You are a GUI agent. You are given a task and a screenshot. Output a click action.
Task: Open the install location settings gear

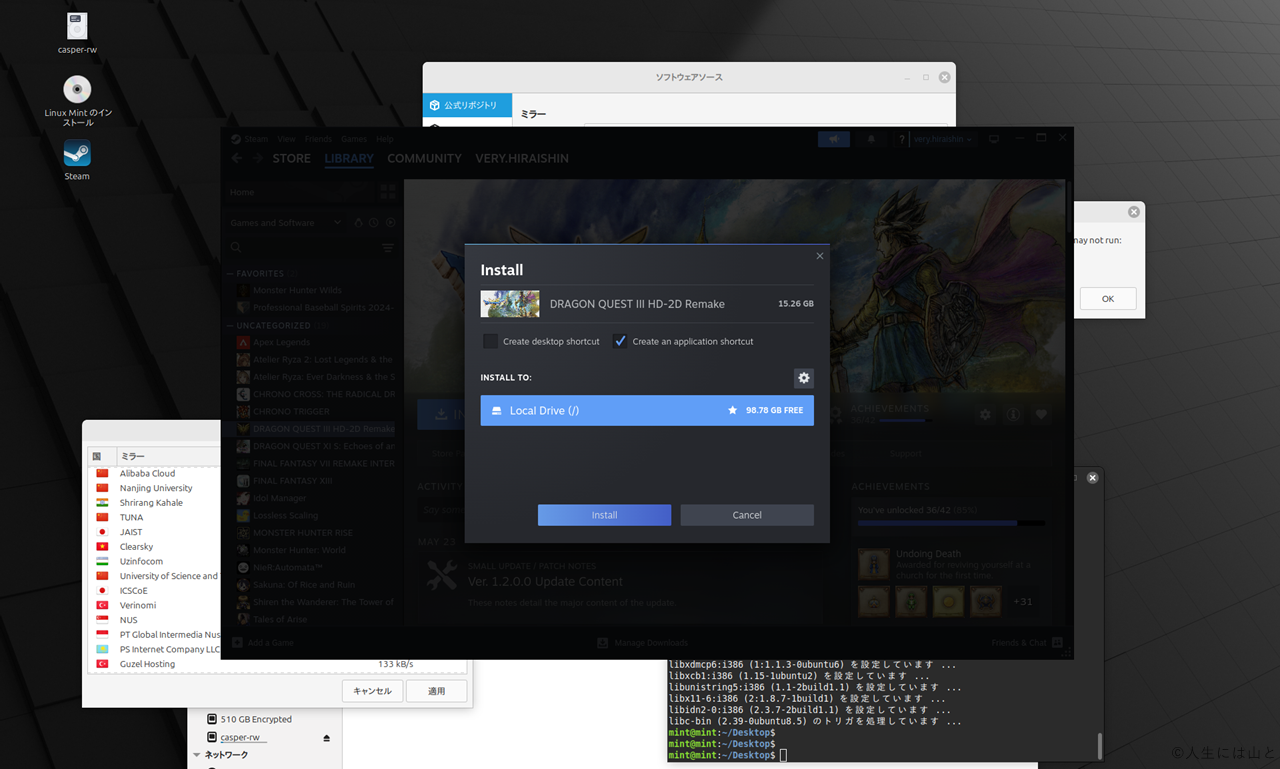803,378
